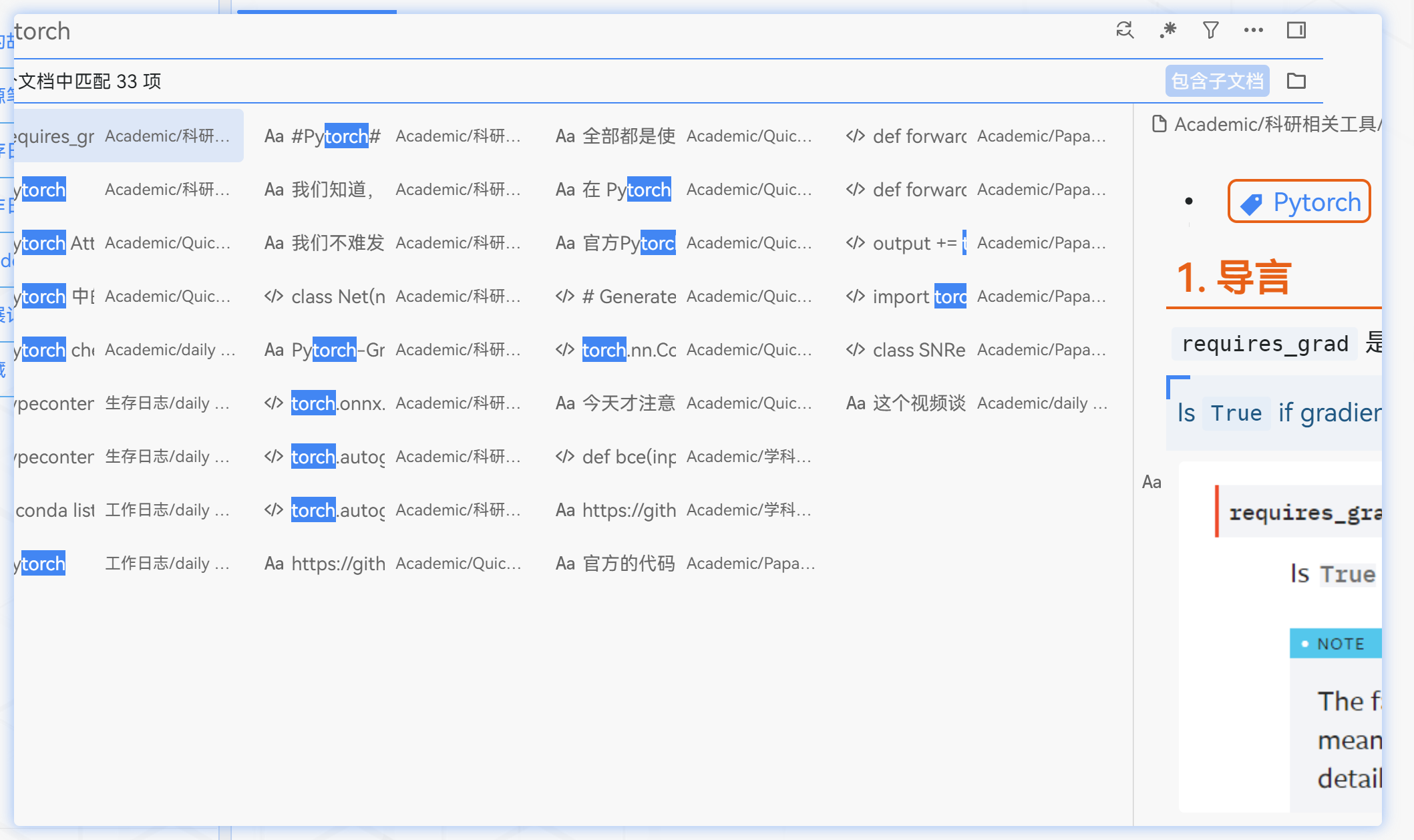The image size is (1414, 840).
Task: Click the Aa icon on the '#Pytorch#' result
Action: [274, 136]
